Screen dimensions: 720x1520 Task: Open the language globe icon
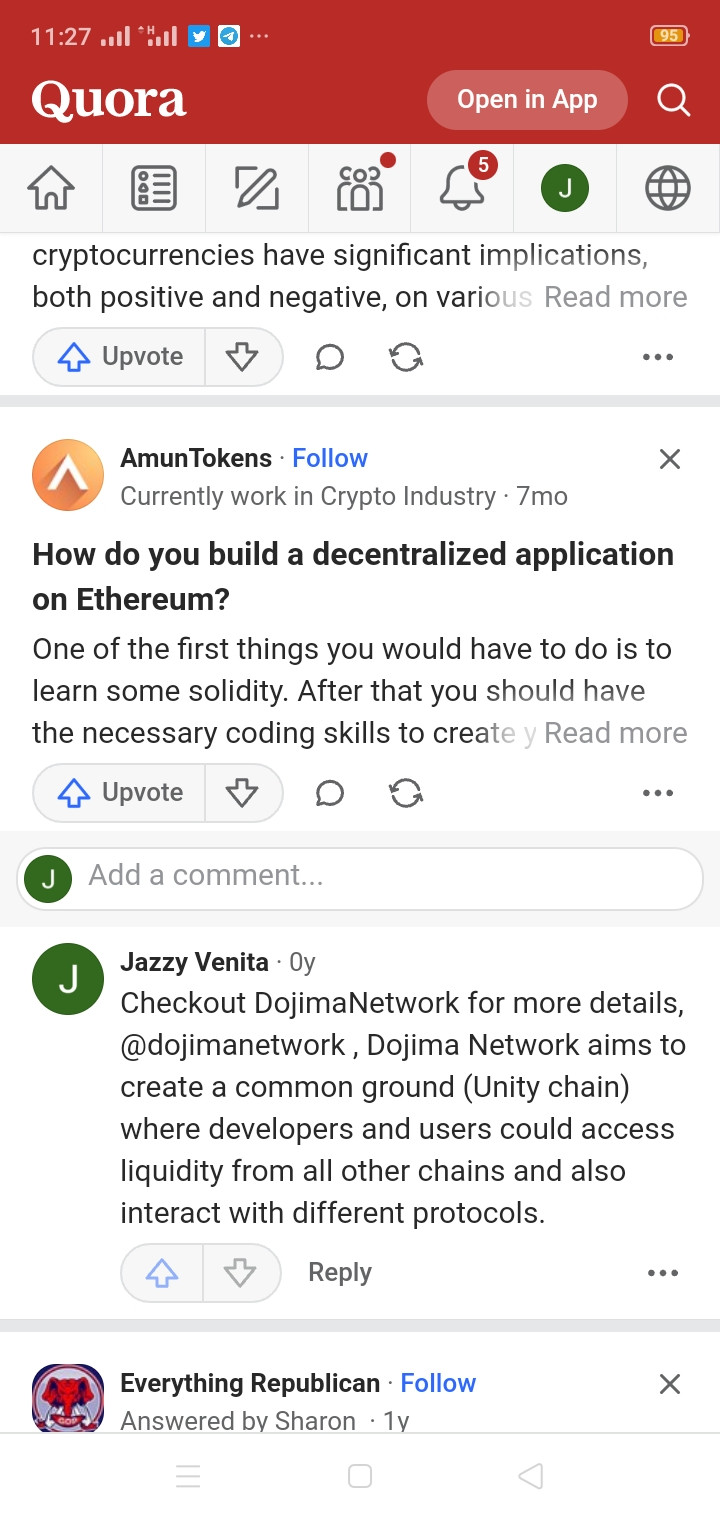click(667, 188)
